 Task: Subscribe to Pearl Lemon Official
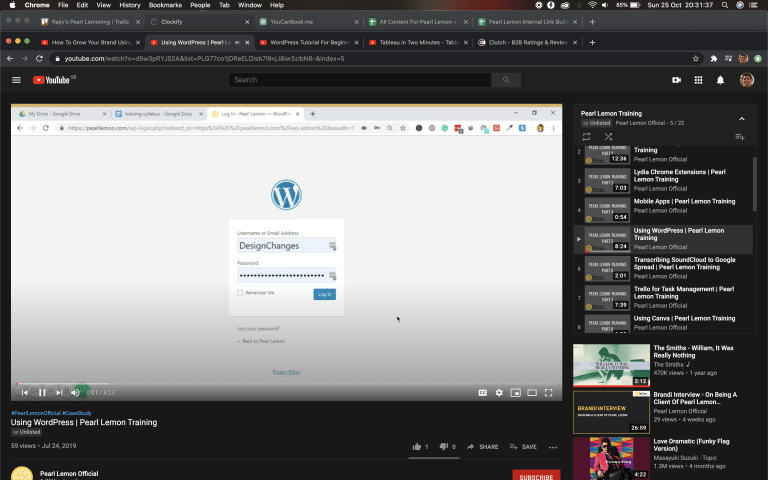[x=536, y=476]
